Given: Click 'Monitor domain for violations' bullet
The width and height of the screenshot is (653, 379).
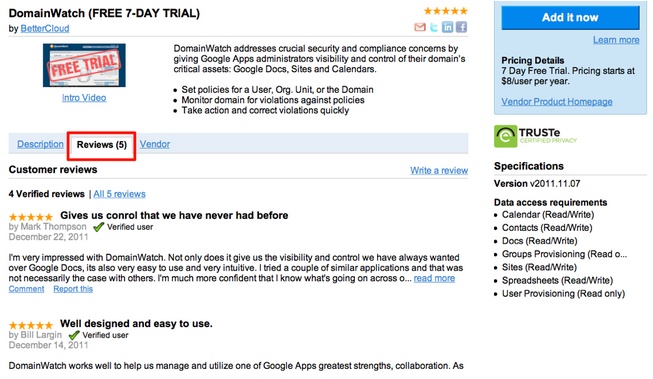Looking at the screenshot, I should [273, 100].
